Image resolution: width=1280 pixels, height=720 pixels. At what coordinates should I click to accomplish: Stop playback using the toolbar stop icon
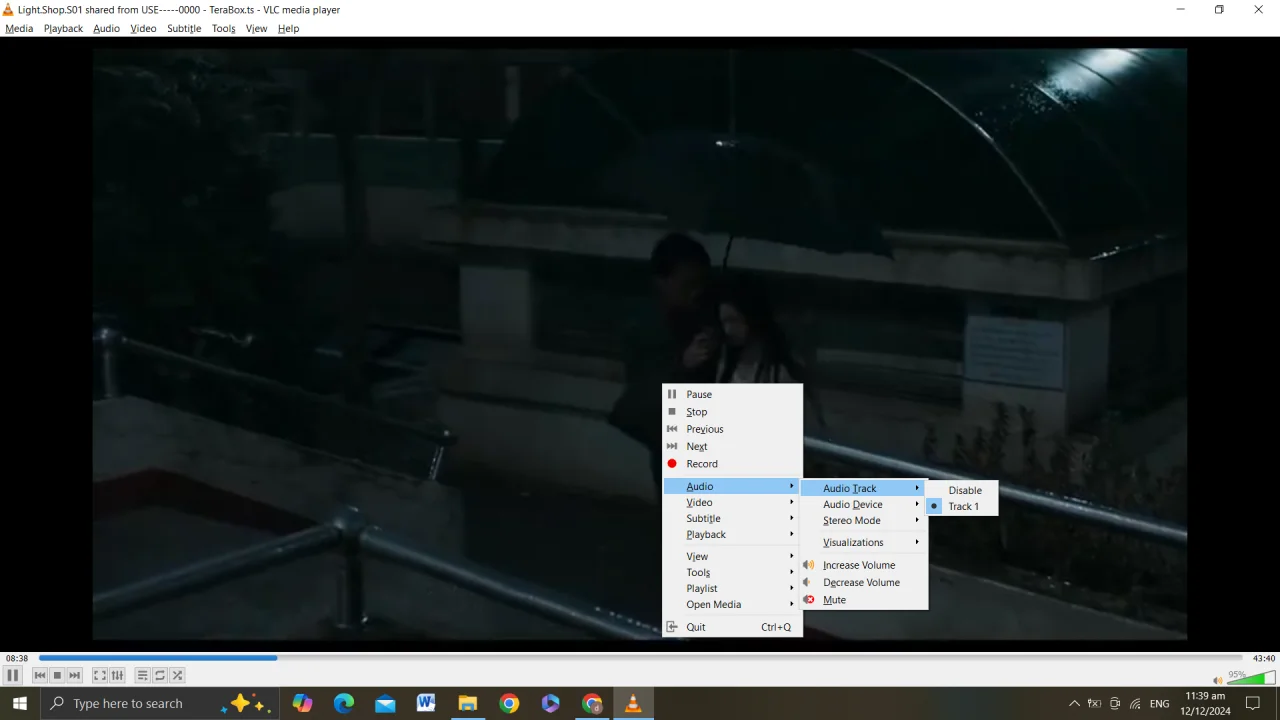[58, 676]
